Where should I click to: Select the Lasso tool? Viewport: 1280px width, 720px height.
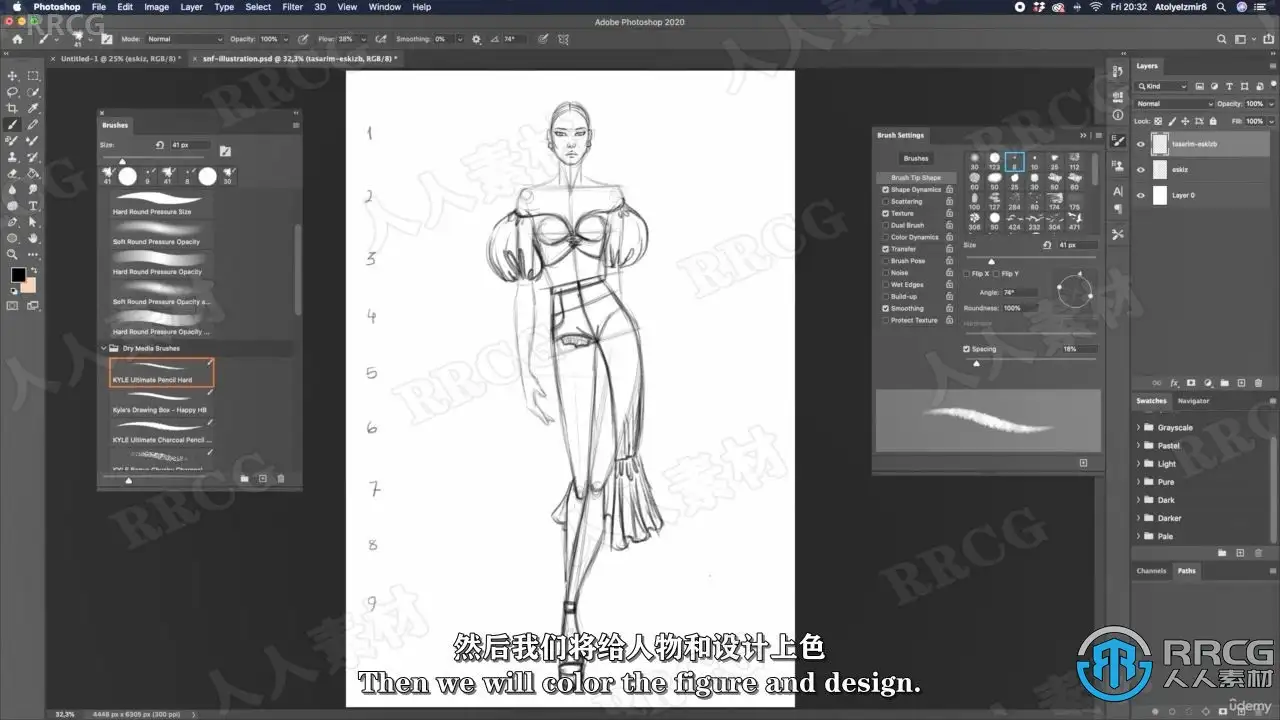13,92
